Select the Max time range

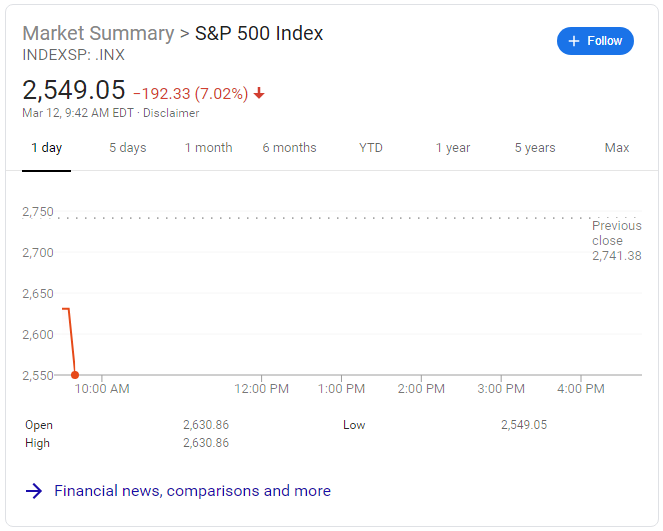click(x=617, y=148)
